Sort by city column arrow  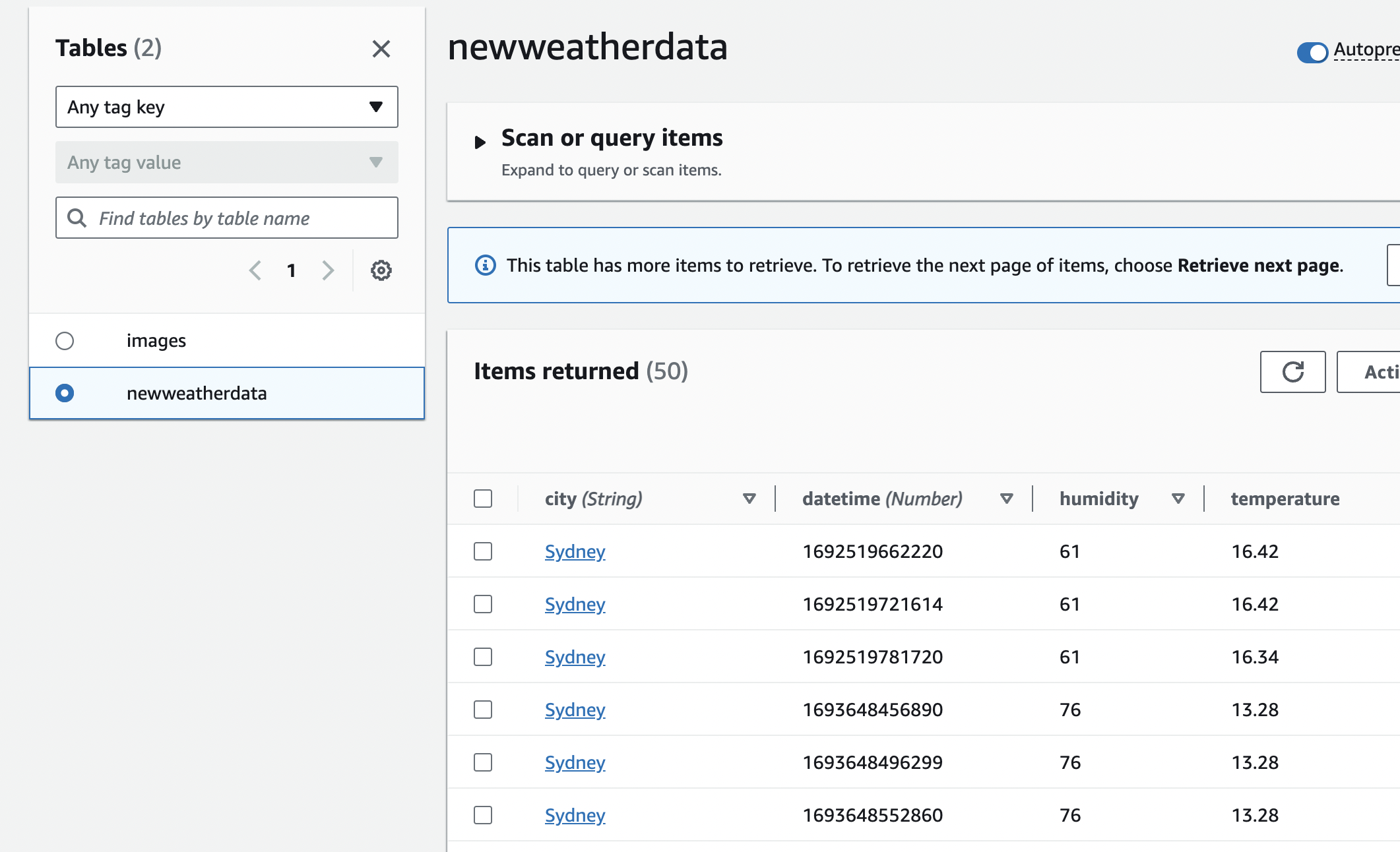pyautogui.click(x=749, y=499)
